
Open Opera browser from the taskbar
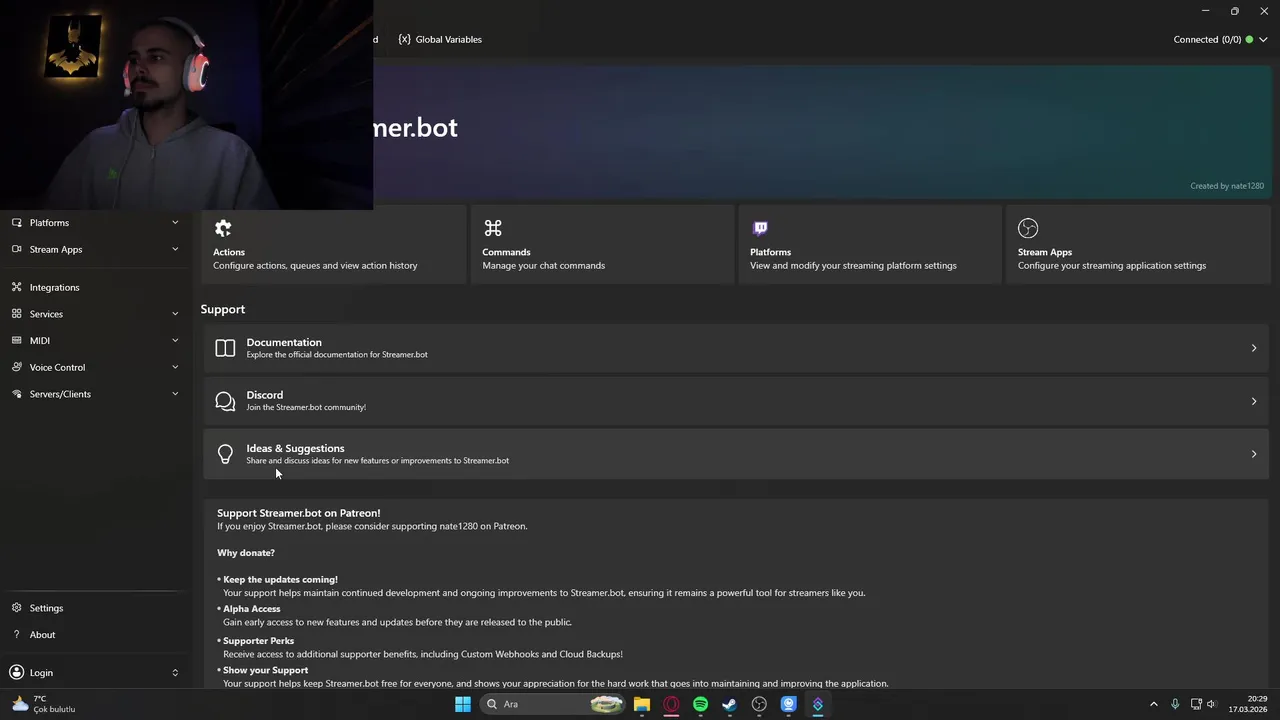[671, 704]
